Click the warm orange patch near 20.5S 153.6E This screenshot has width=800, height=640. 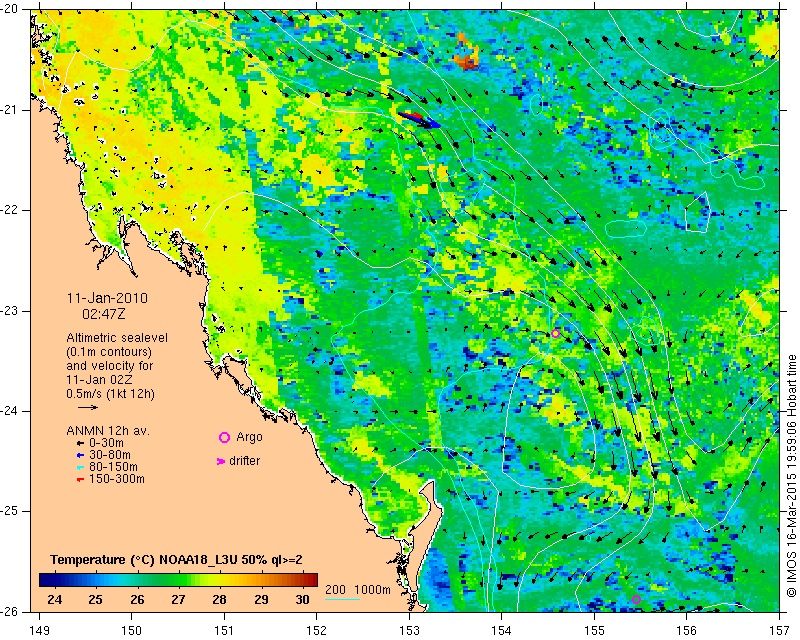pyautogui.click(x=465, y=53)
